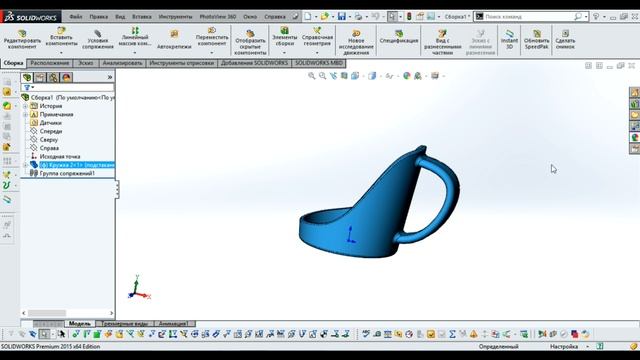Click Новое исследование движения
The height and width of the screenshot is (360, 640).
click(x=356, y=42)
